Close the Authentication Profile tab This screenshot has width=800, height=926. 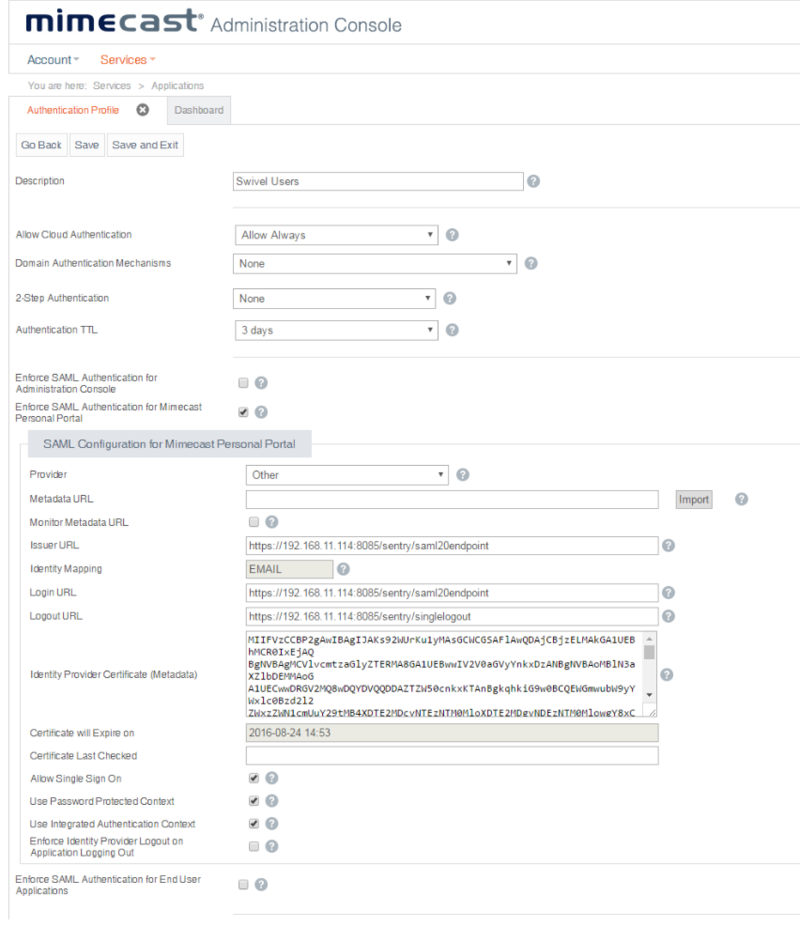click(142, 111)
